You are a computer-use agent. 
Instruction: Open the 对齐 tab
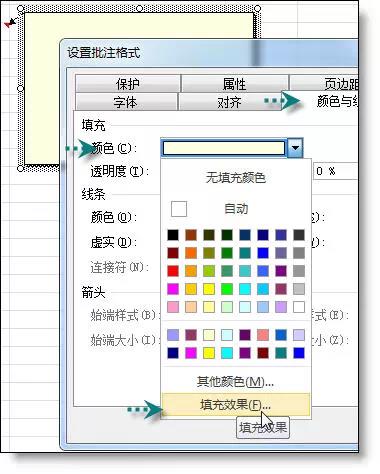pyautogui.click(x=229, y=102)
